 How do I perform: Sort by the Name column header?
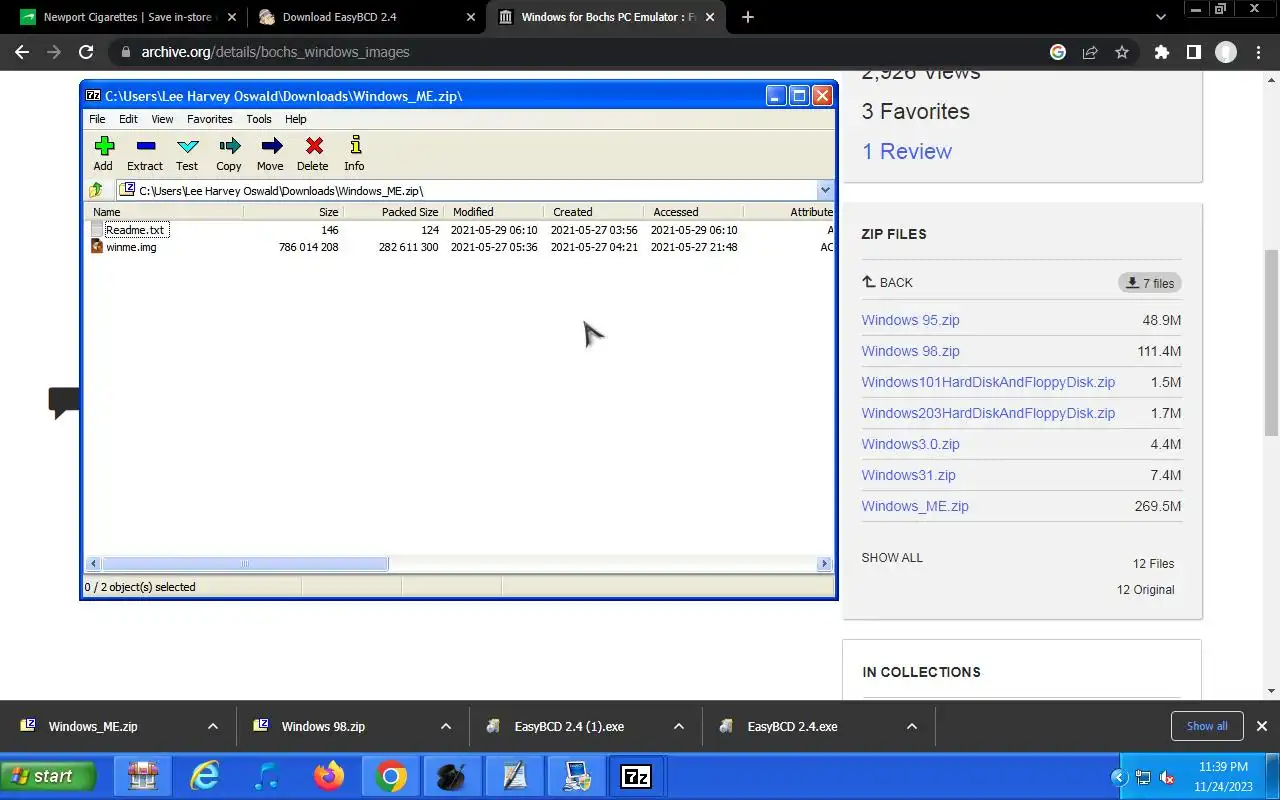coord(165,212)
